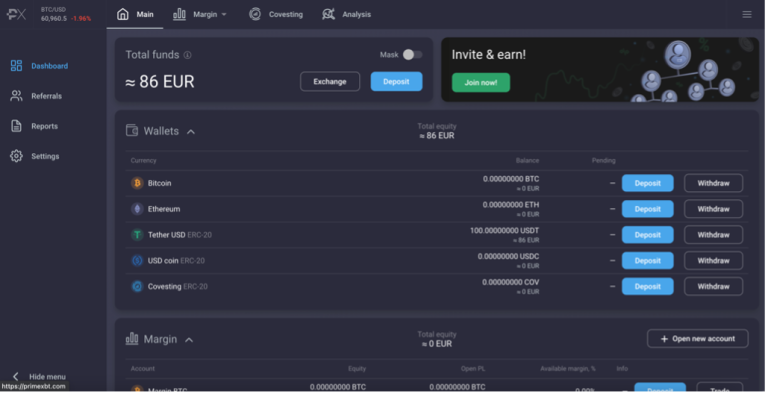Click the Analysis icon in top navigation

329,14
